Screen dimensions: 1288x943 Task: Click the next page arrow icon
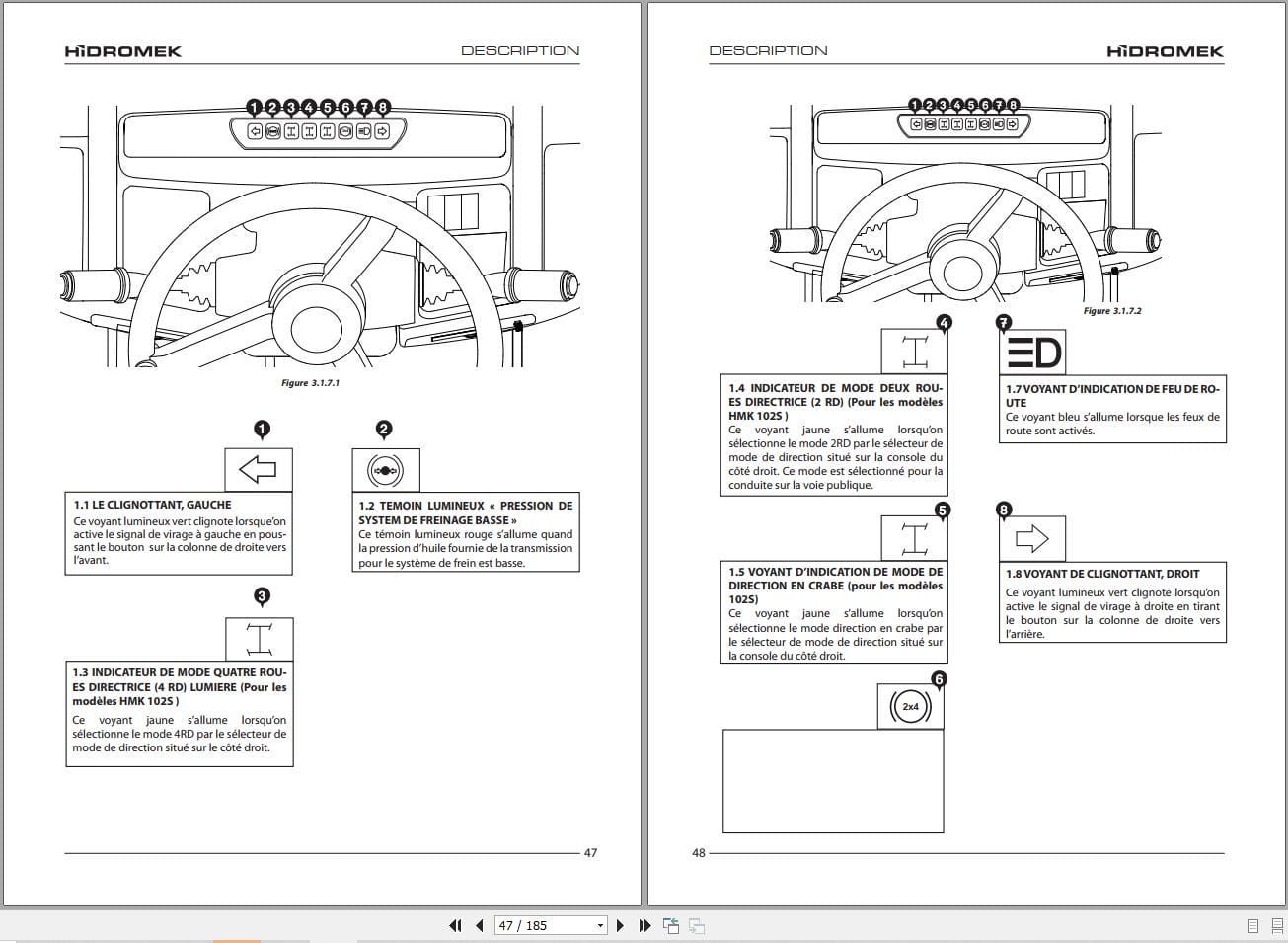pyautogui.click(x=620, y=925)
